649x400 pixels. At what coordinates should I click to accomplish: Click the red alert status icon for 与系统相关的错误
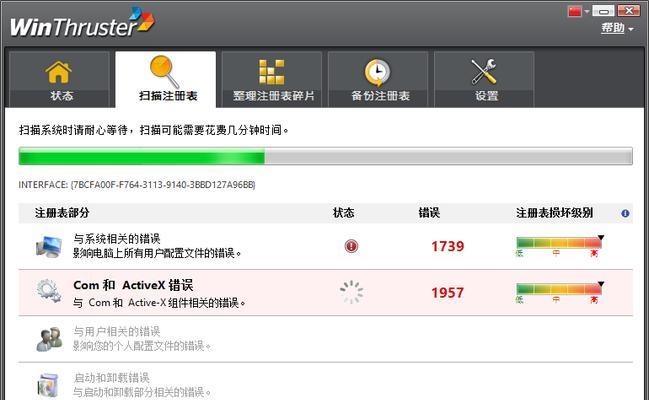(351, 246)
